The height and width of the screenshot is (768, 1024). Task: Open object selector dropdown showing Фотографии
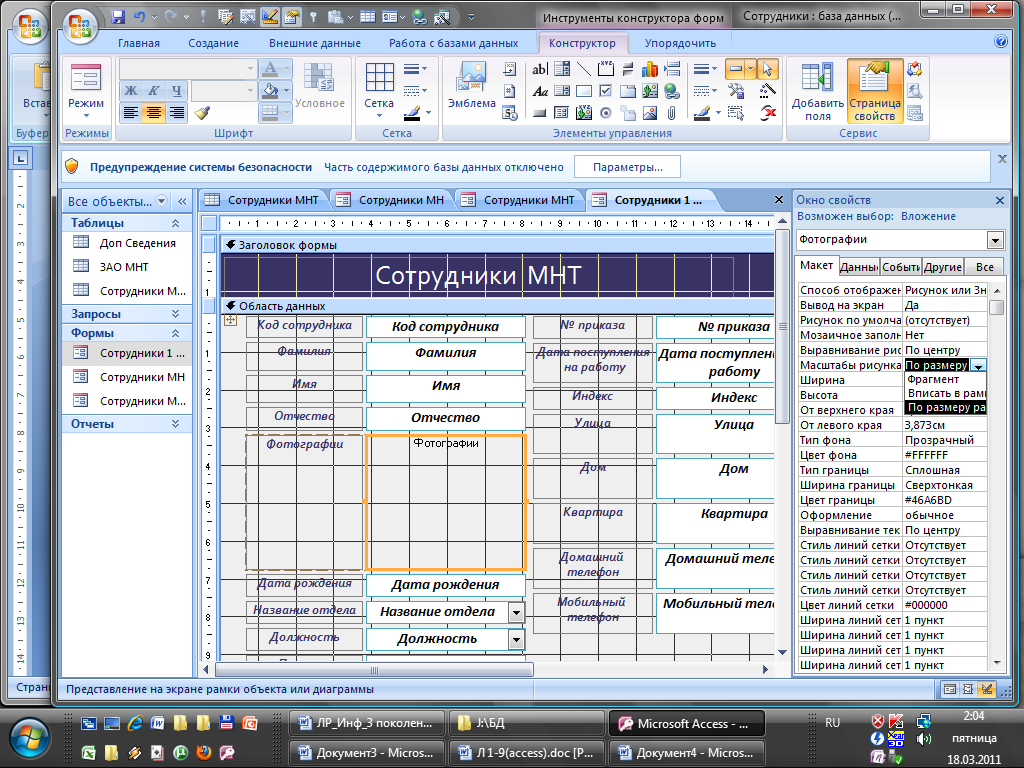(x=995, y=240)
